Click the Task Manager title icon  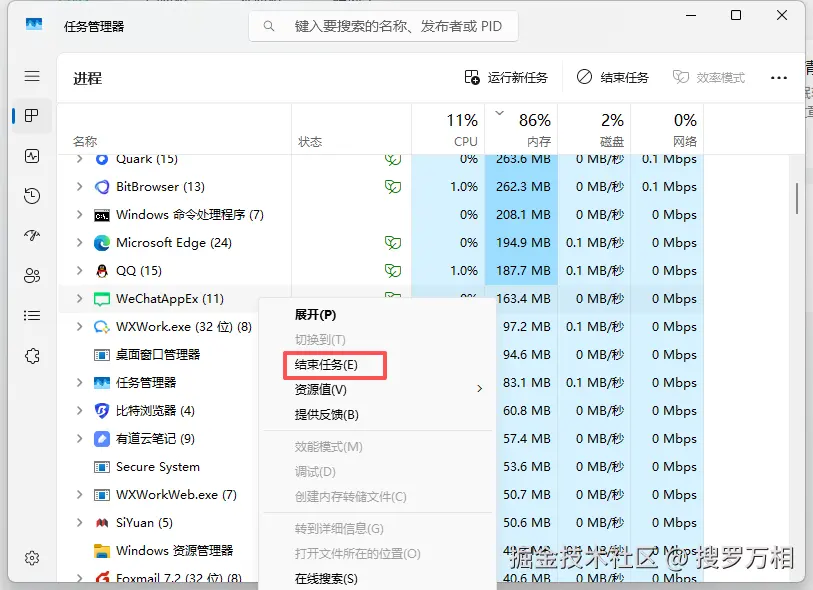coord(34,24)
